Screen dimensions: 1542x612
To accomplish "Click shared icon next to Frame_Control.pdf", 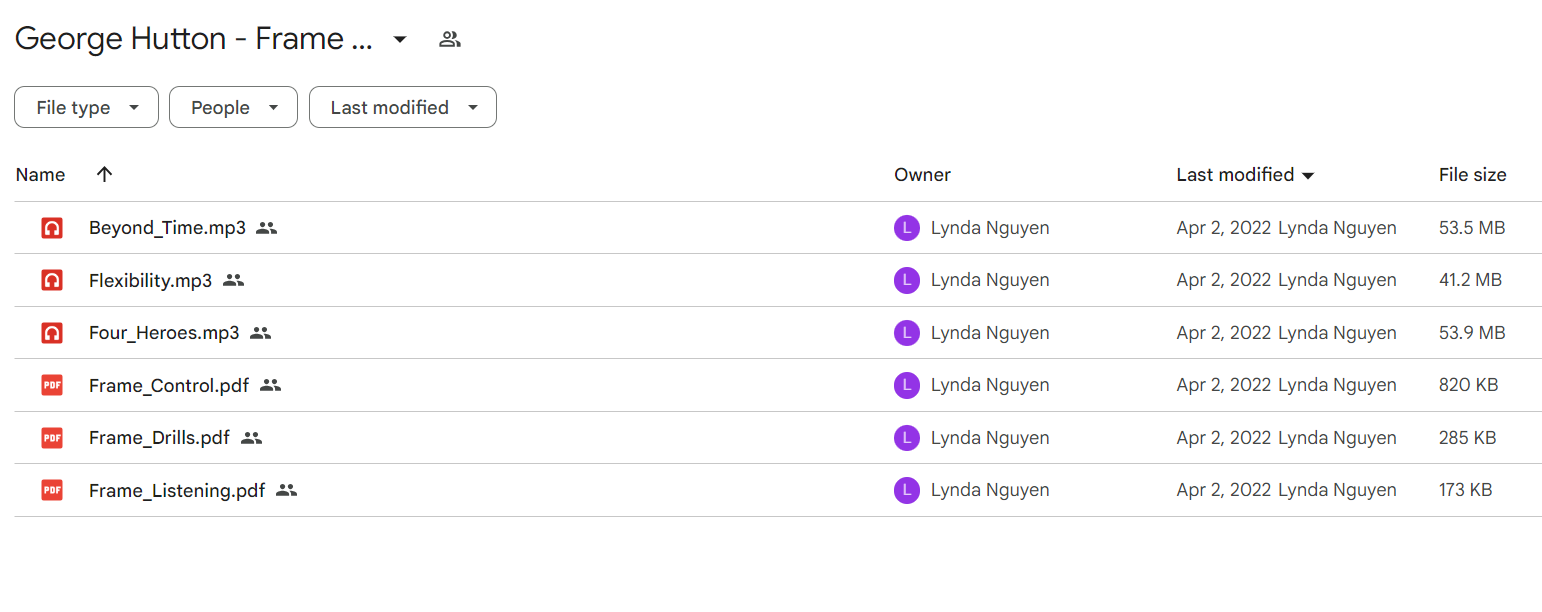I will [270, 385].
